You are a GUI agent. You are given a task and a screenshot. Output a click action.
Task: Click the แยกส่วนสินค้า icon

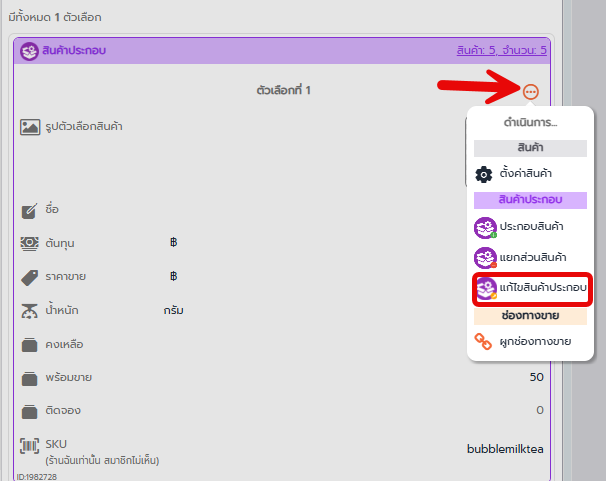coord(485,258)
